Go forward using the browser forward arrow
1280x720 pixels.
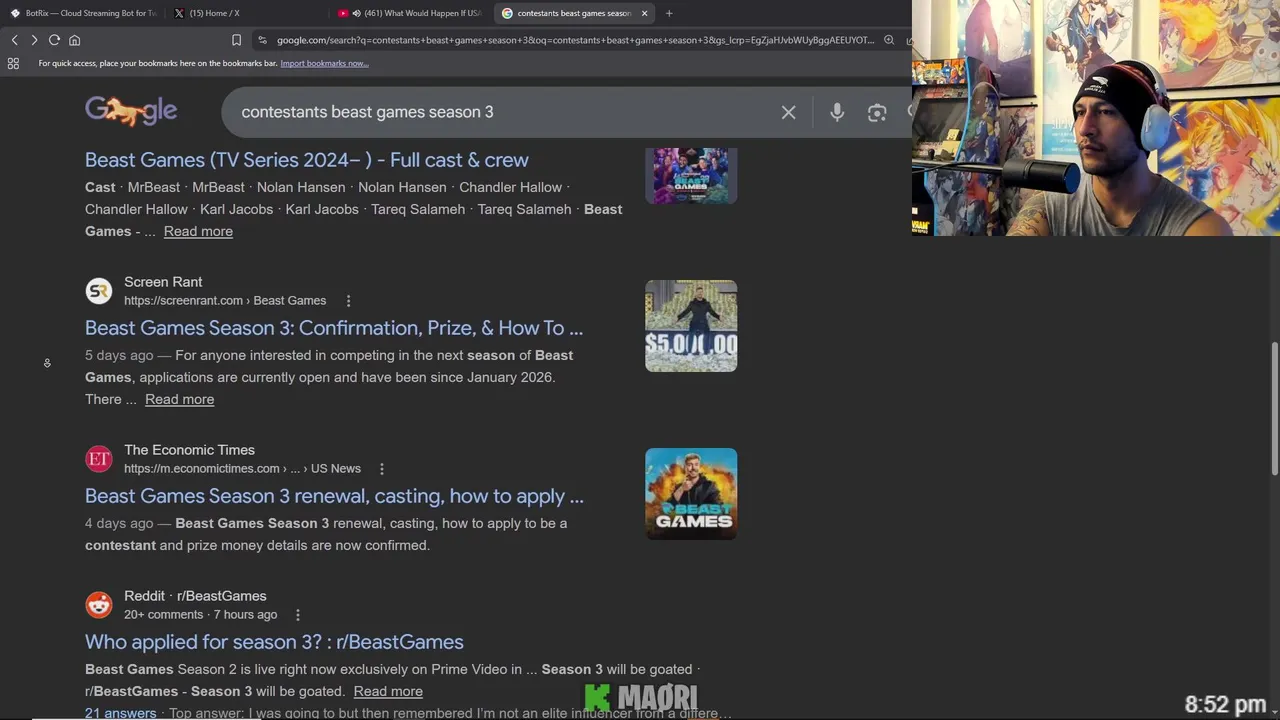tap(34, 40)
